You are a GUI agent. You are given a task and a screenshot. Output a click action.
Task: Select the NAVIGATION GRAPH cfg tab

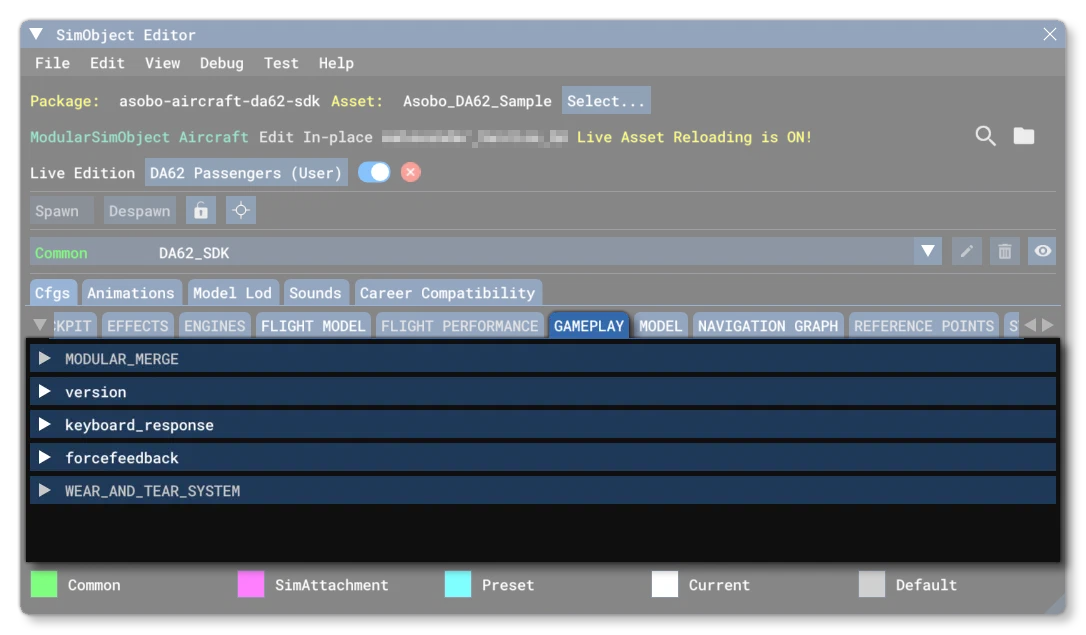pyautogui.click(x=767, y=325)
